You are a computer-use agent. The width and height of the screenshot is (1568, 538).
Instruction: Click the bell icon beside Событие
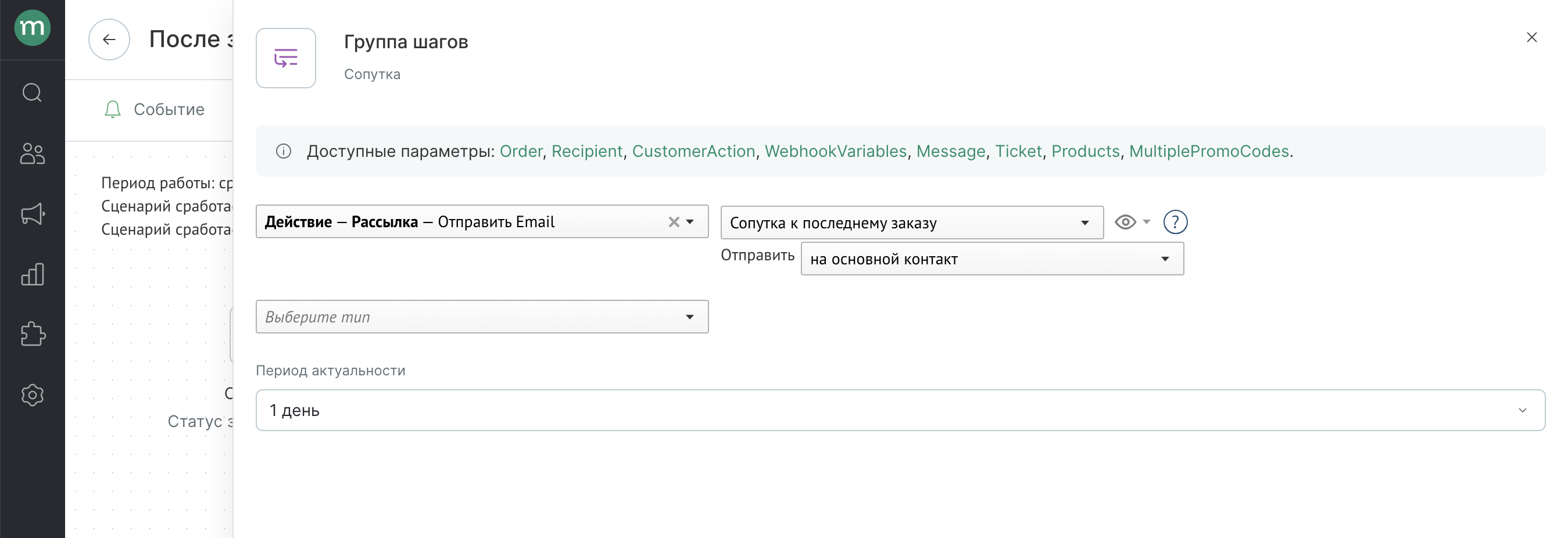pyautogui.click(x=113, y=110)
